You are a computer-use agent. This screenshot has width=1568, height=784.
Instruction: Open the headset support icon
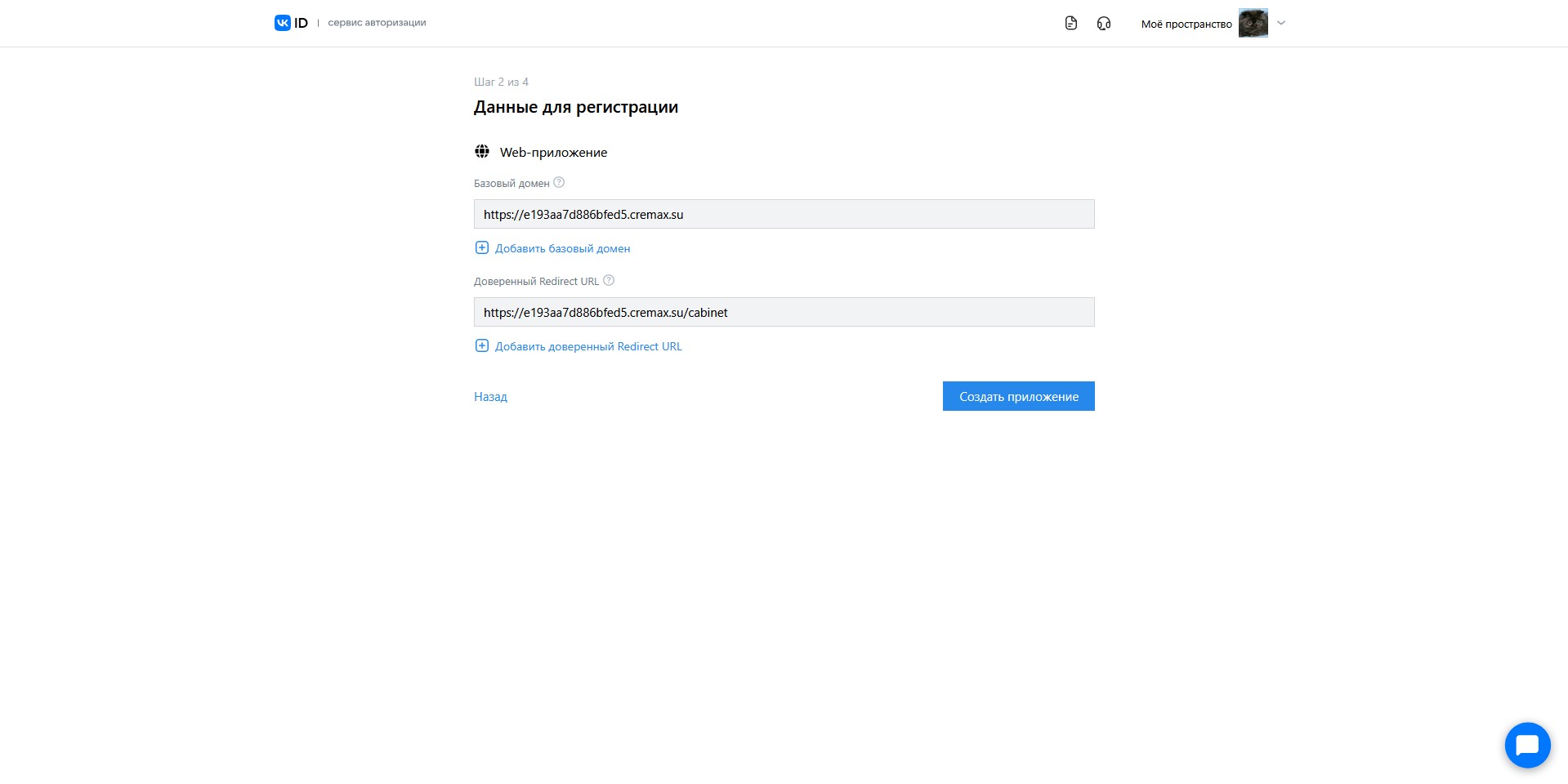pyautogui.click(x=1104, y=23)
